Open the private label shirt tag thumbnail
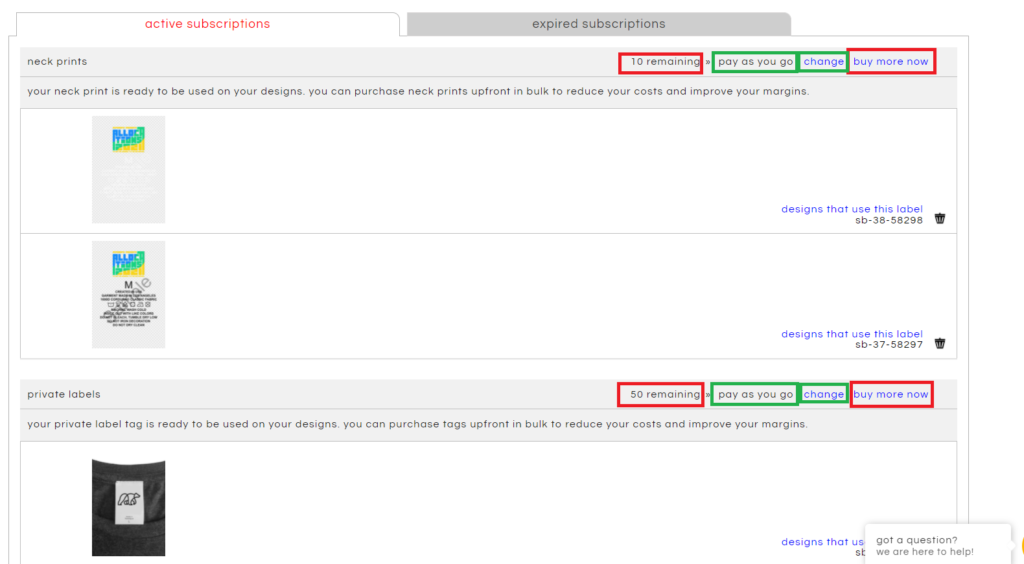The image size is (1024, 564). pos(128,507)
